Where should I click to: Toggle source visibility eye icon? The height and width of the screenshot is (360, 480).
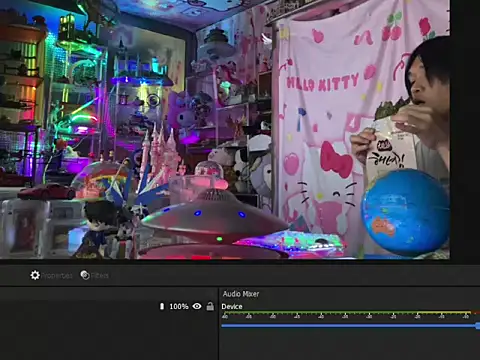coord(197,306)
